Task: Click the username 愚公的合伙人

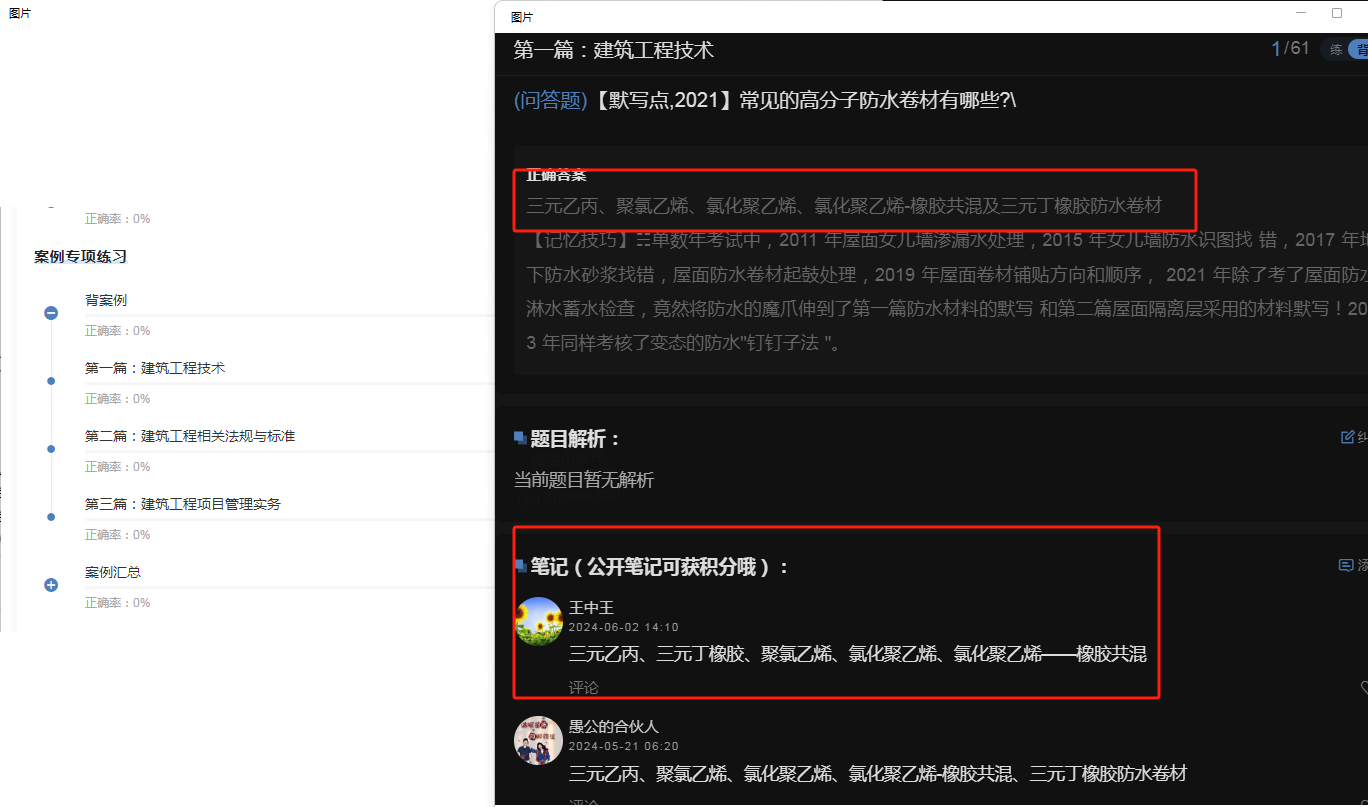Action: click(614, 727)
